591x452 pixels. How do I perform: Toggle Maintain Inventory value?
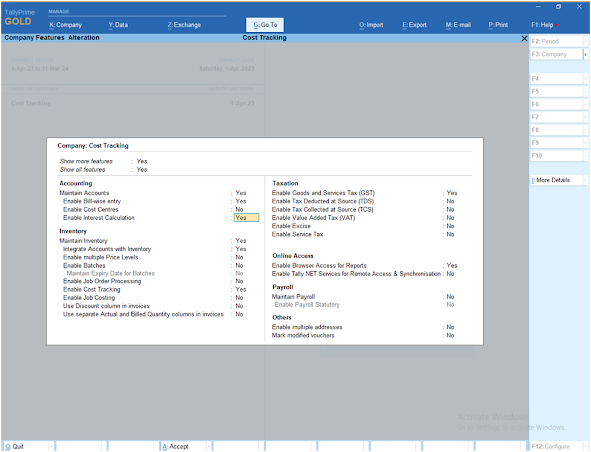[241, 241]
